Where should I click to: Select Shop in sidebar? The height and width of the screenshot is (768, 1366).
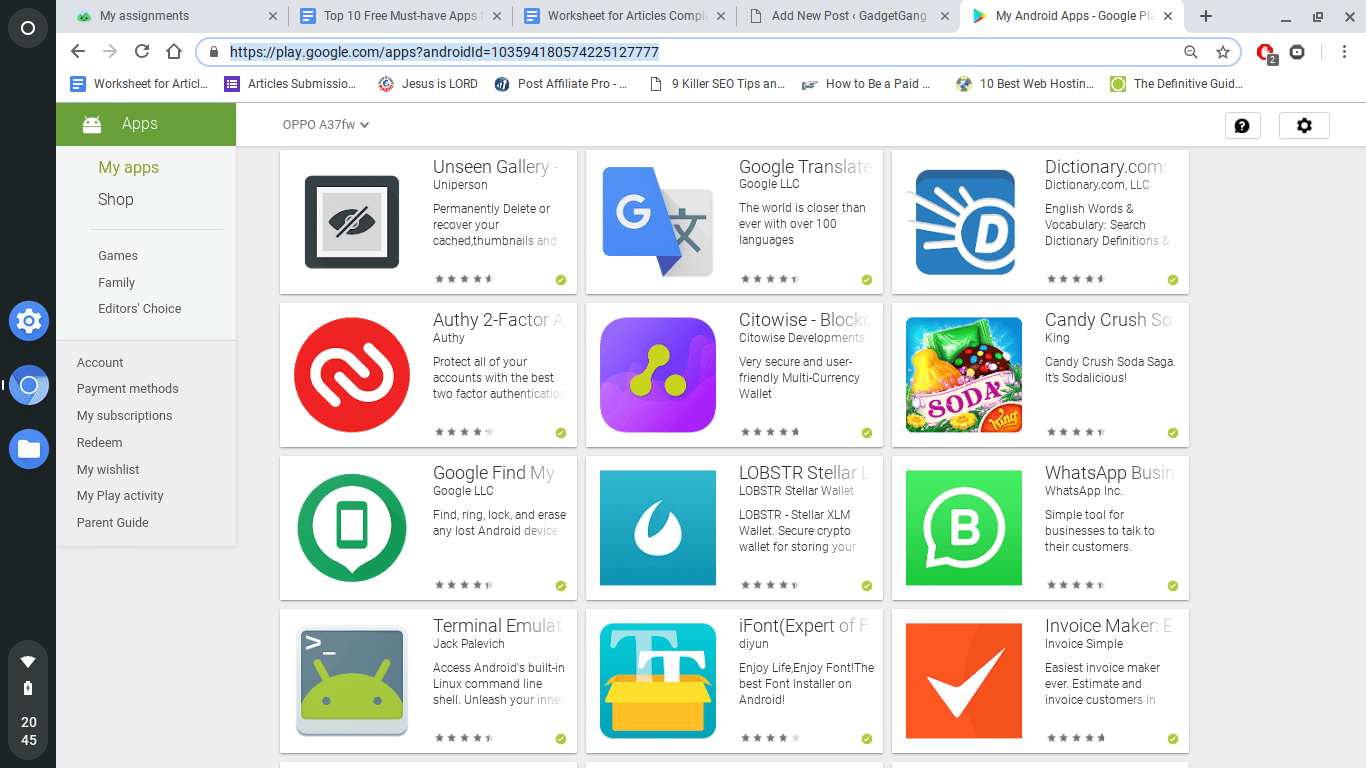(x=116, y=199)
